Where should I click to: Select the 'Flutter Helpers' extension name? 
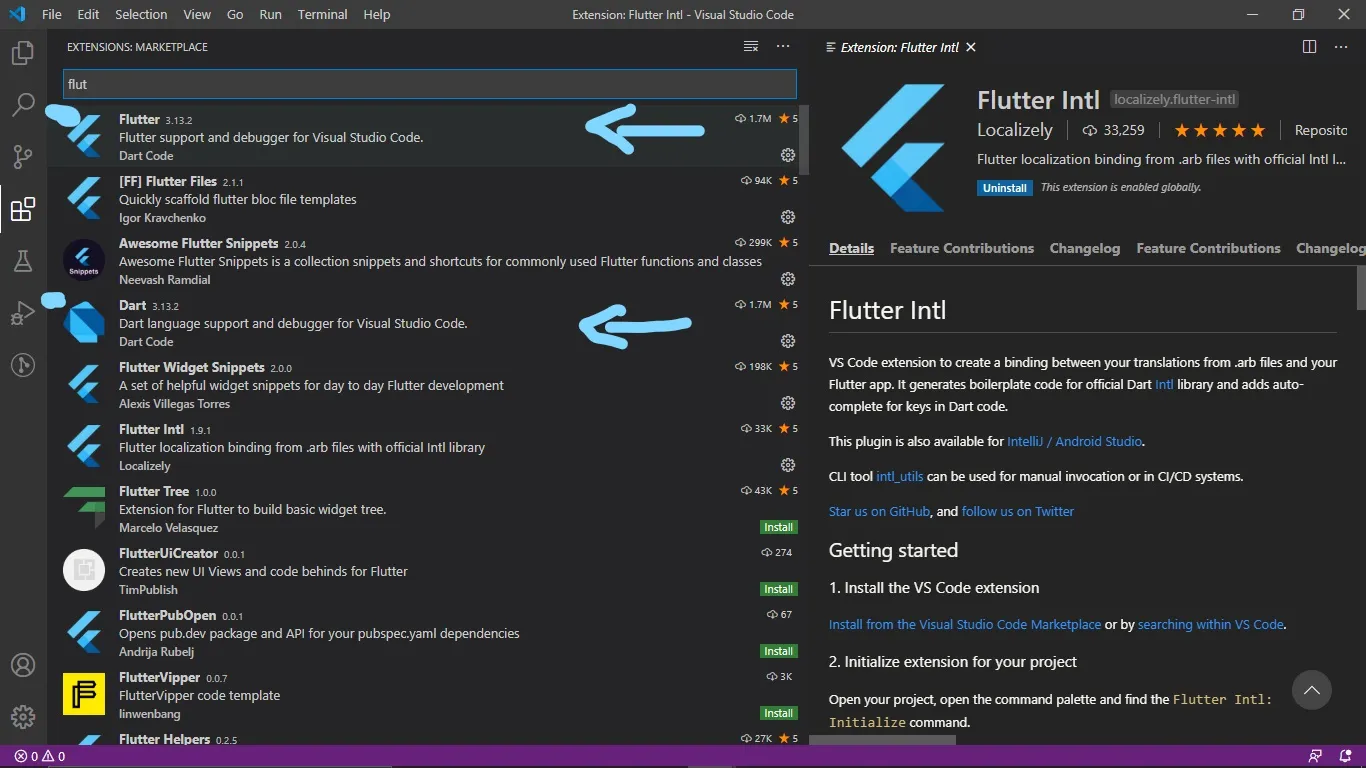pyautogui.click(x=164, y=739)
